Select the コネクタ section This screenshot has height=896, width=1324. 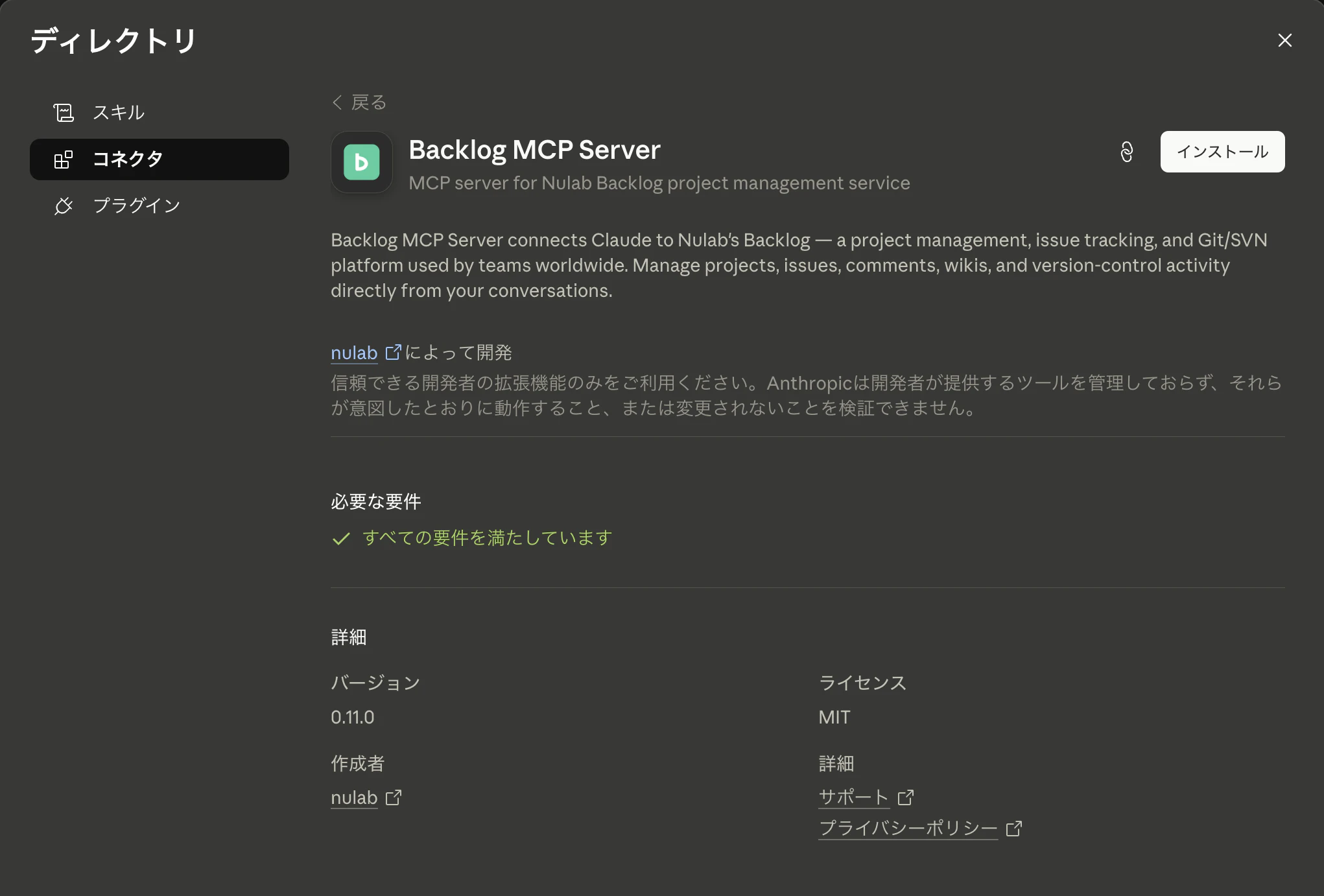(160, 159)
